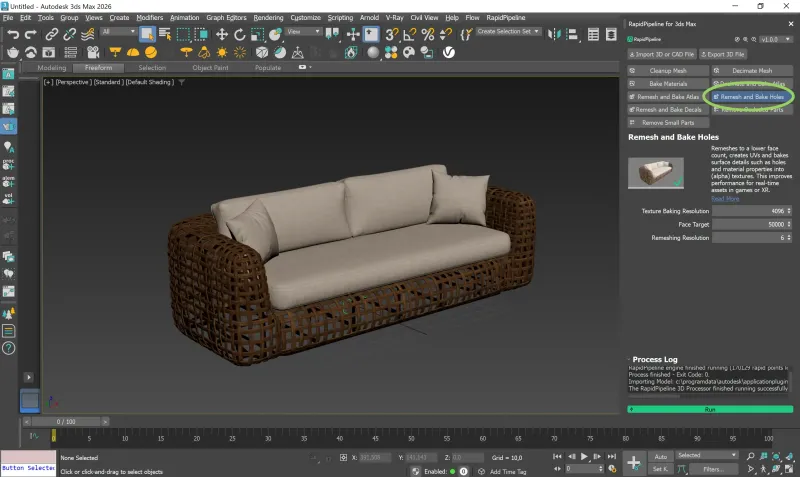Screen dimensions: 800x477
Task: Click the Import 3D or CAD File button
Action: [662, 54]
